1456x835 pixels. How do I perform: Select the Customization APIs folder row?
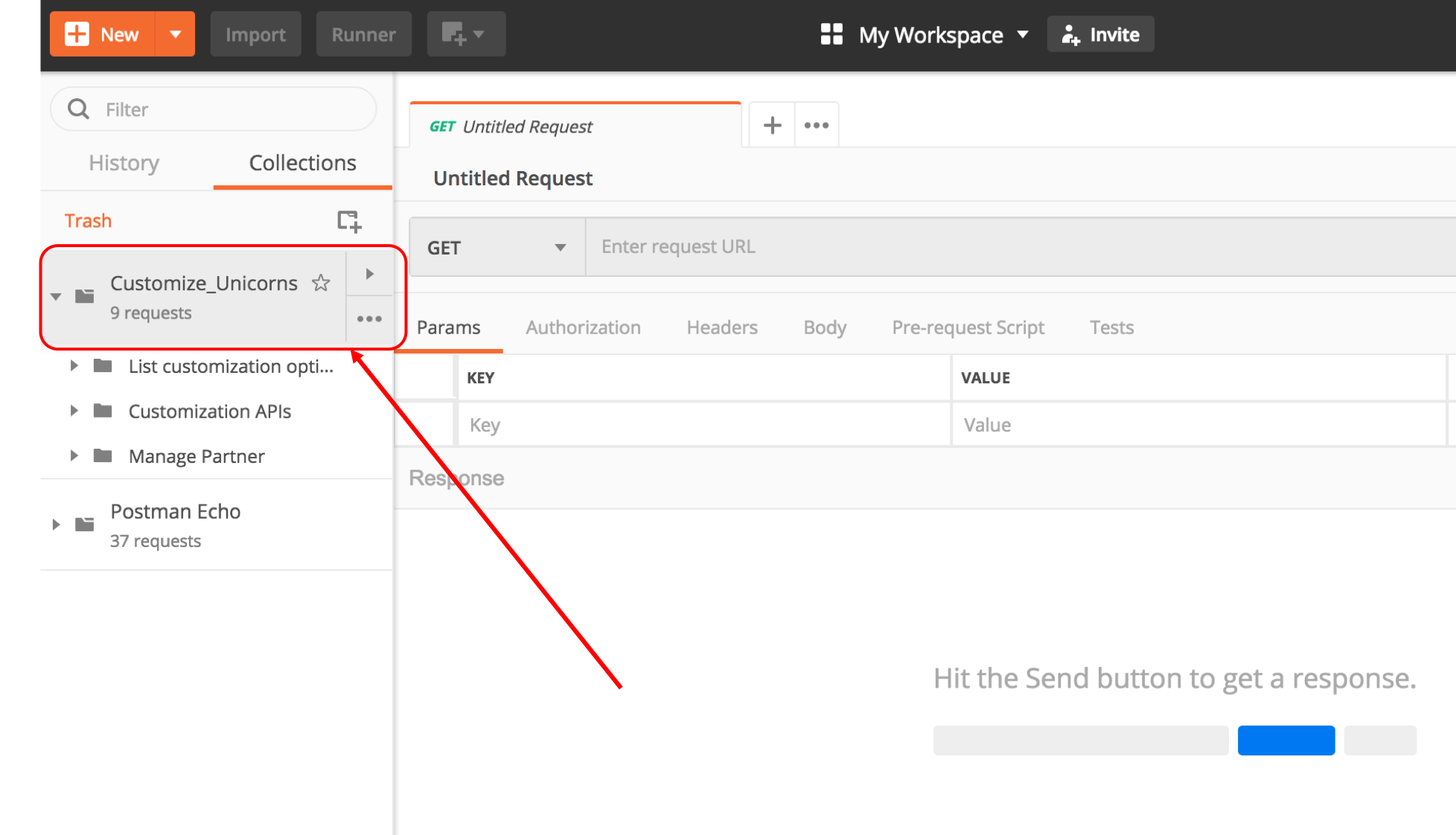point(217,411)
